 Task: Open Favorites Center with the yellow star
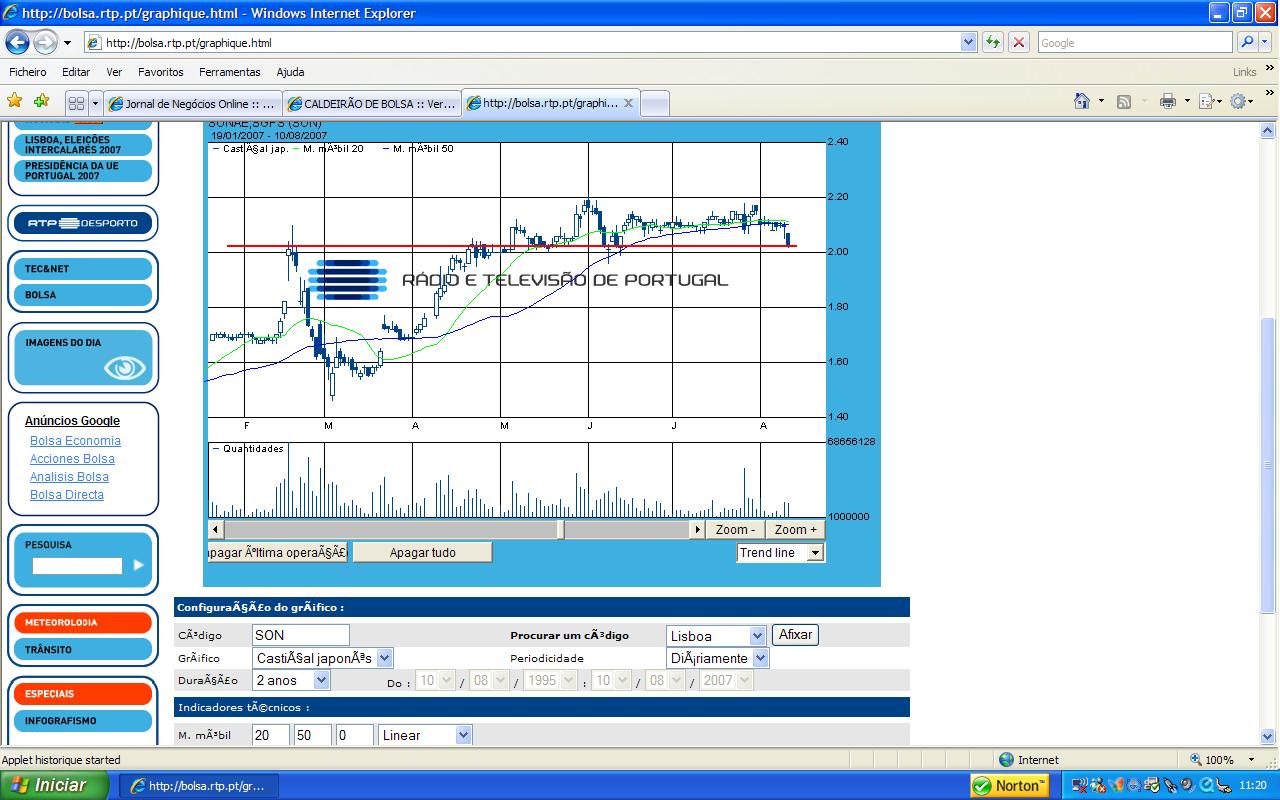pyautogui.click(x=14, y=101)
